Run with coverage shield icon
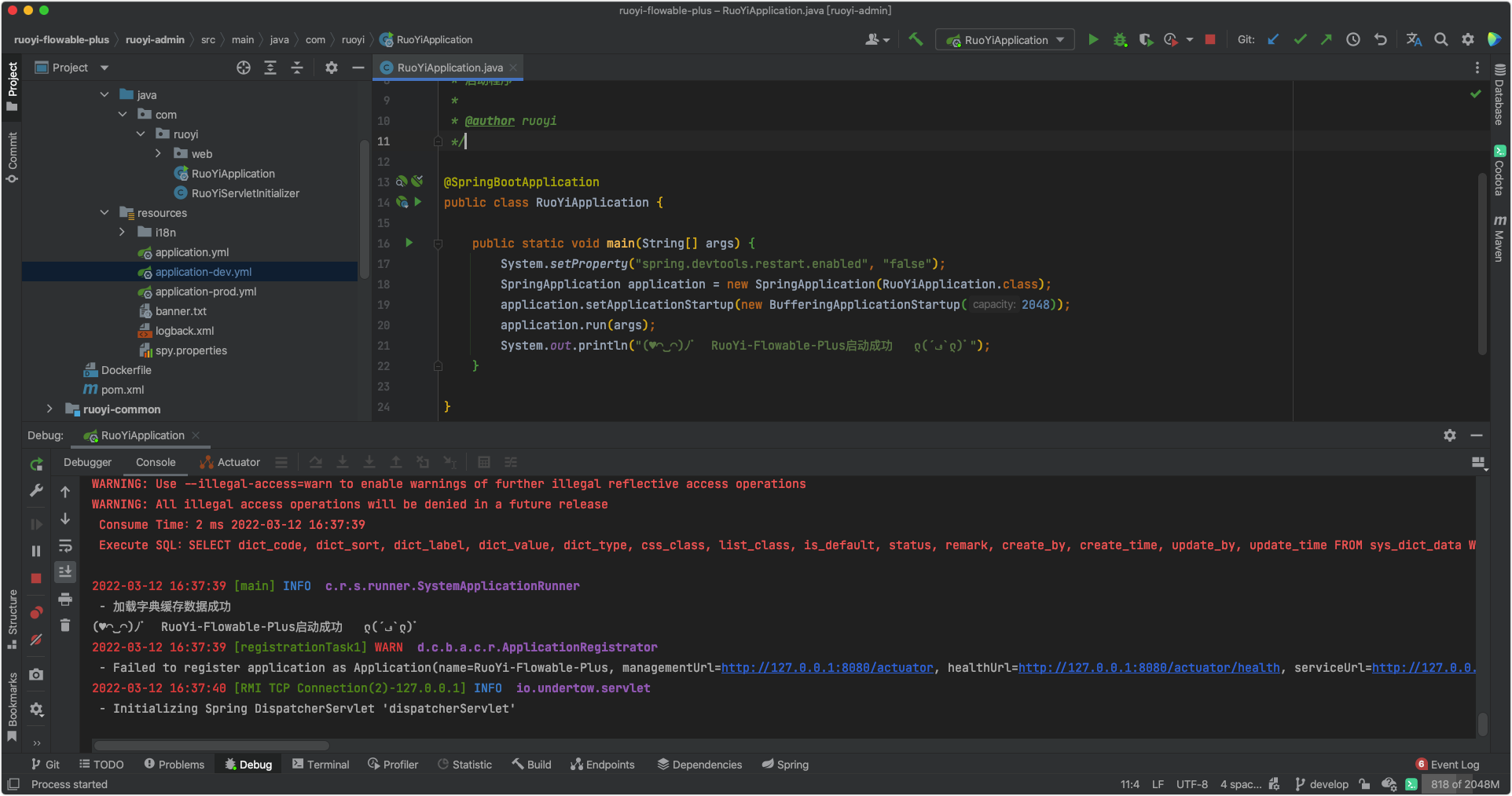 [1146, 39]
